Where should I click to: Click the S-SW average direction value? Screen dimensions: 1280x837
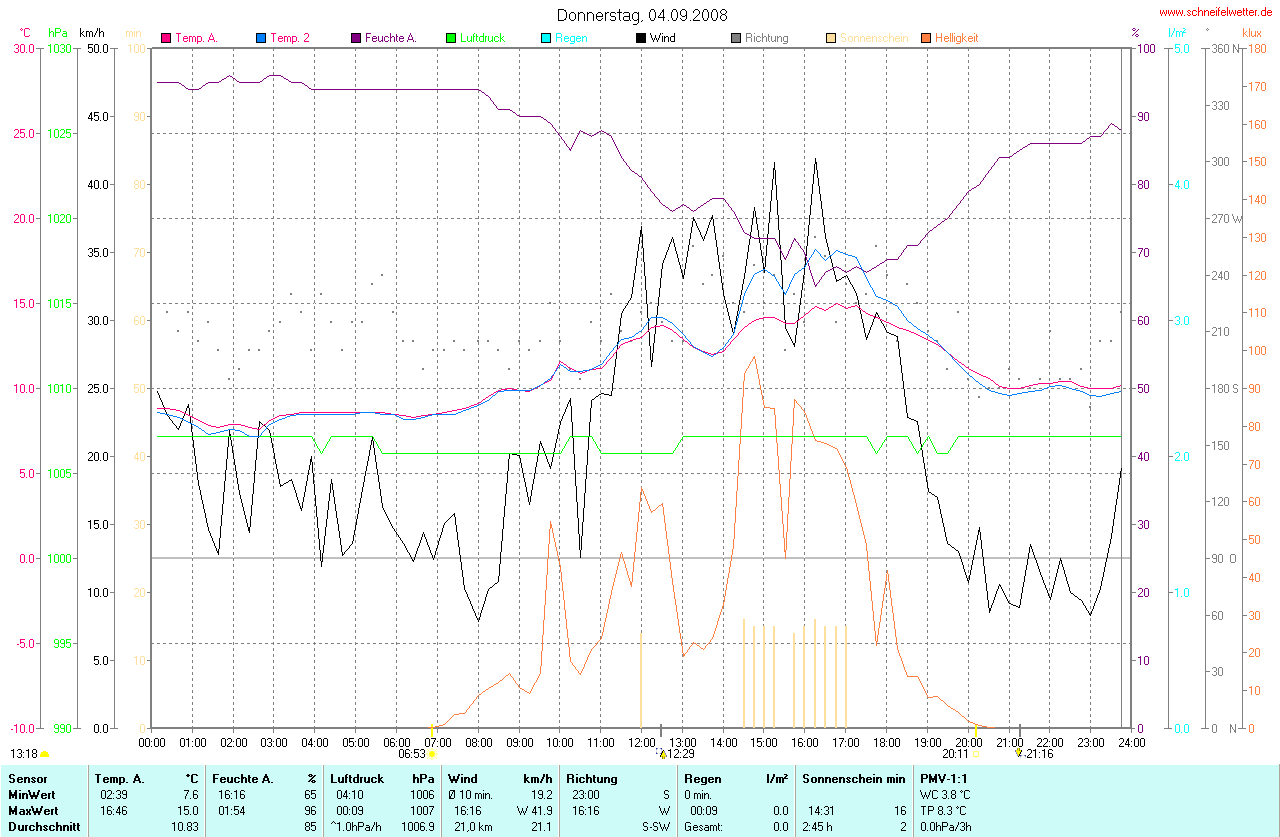click(x=655, y=827)
